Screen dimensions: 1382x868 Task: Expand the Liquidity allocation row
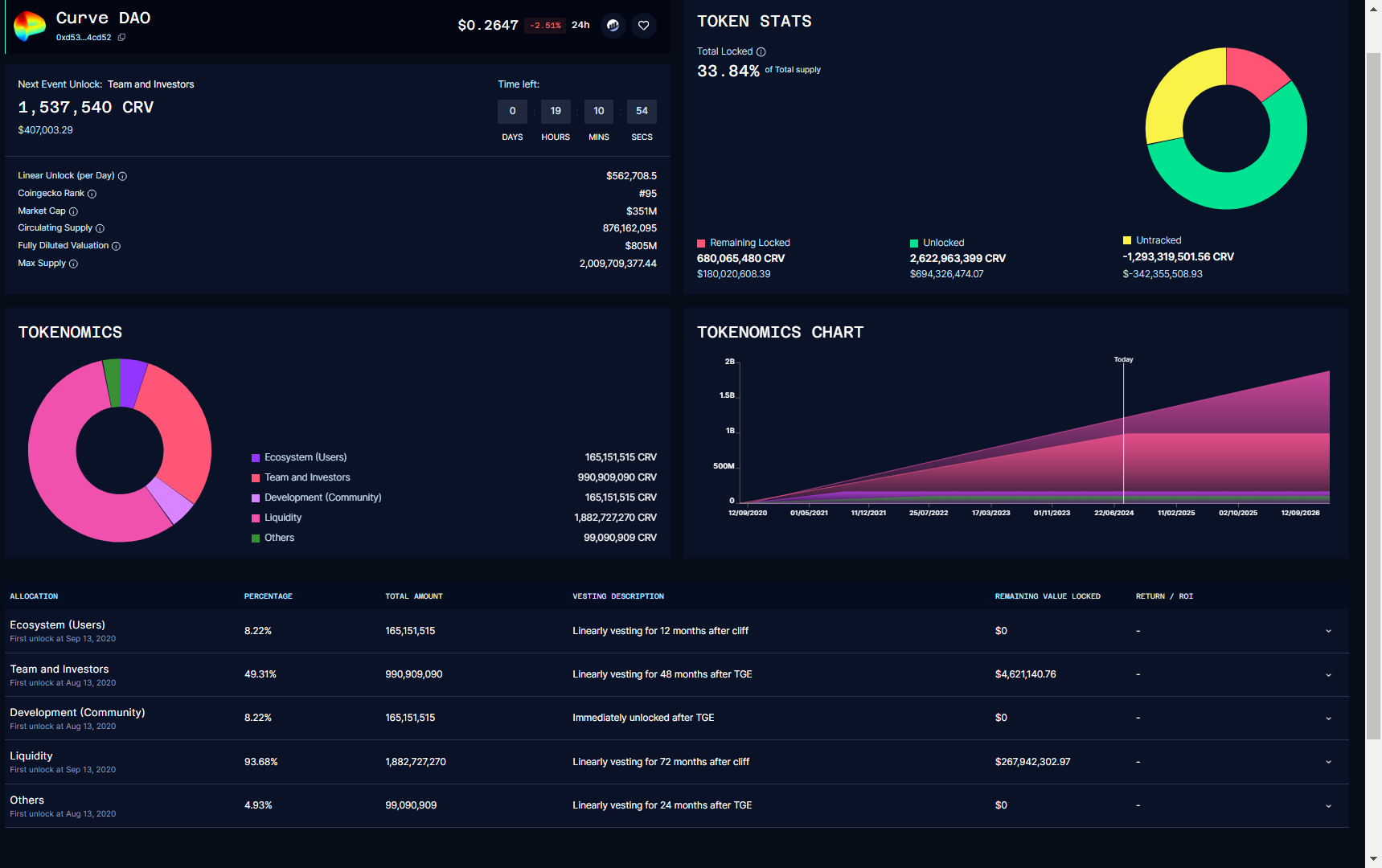click(x=1328, y=762)
